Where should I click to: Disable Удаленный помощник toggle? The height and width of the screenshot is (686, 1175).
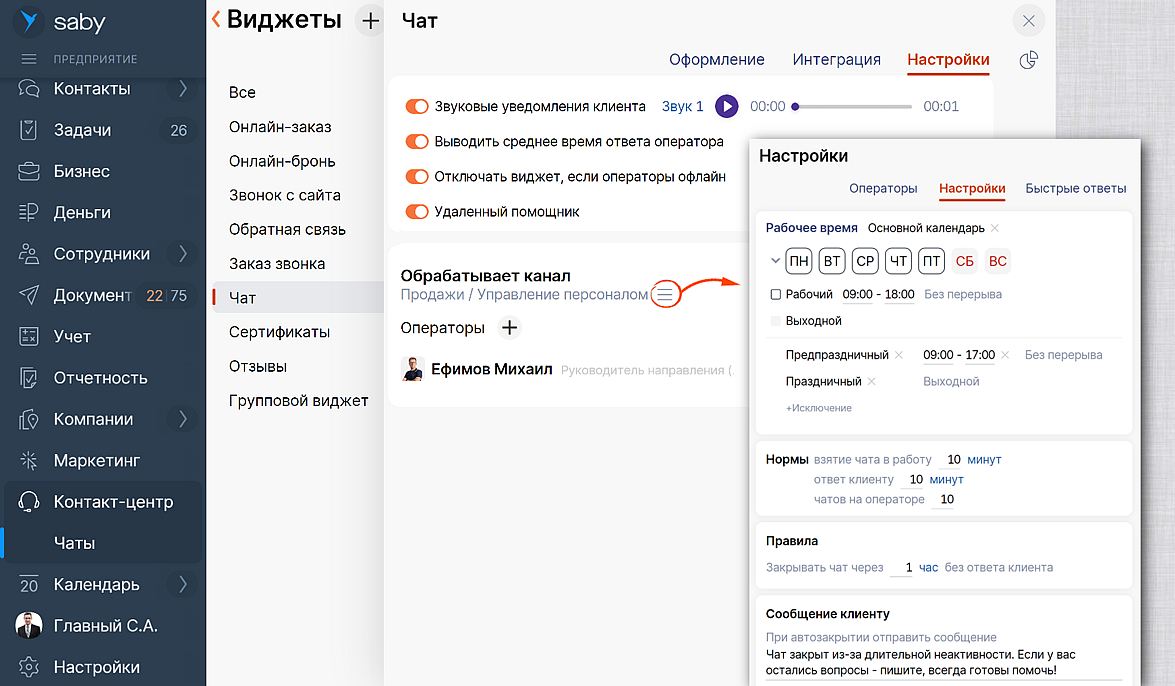417,212
